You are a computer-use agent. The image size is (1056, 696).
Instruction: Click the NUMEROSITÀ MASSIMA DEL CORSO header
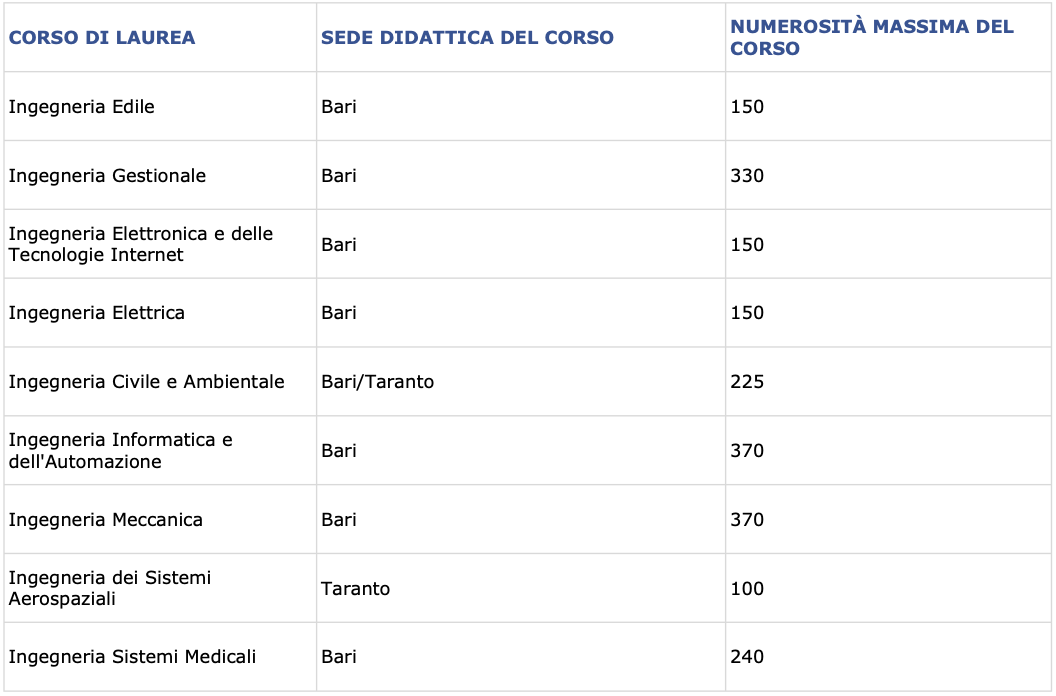click(871, 38)
